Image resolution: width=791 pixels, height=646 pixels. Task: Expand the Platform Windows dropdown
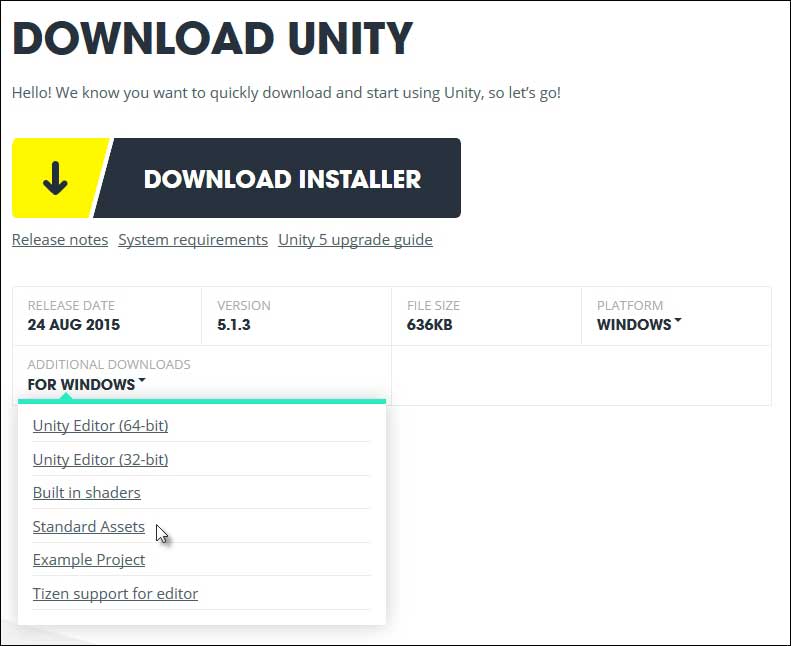(639, 324)
